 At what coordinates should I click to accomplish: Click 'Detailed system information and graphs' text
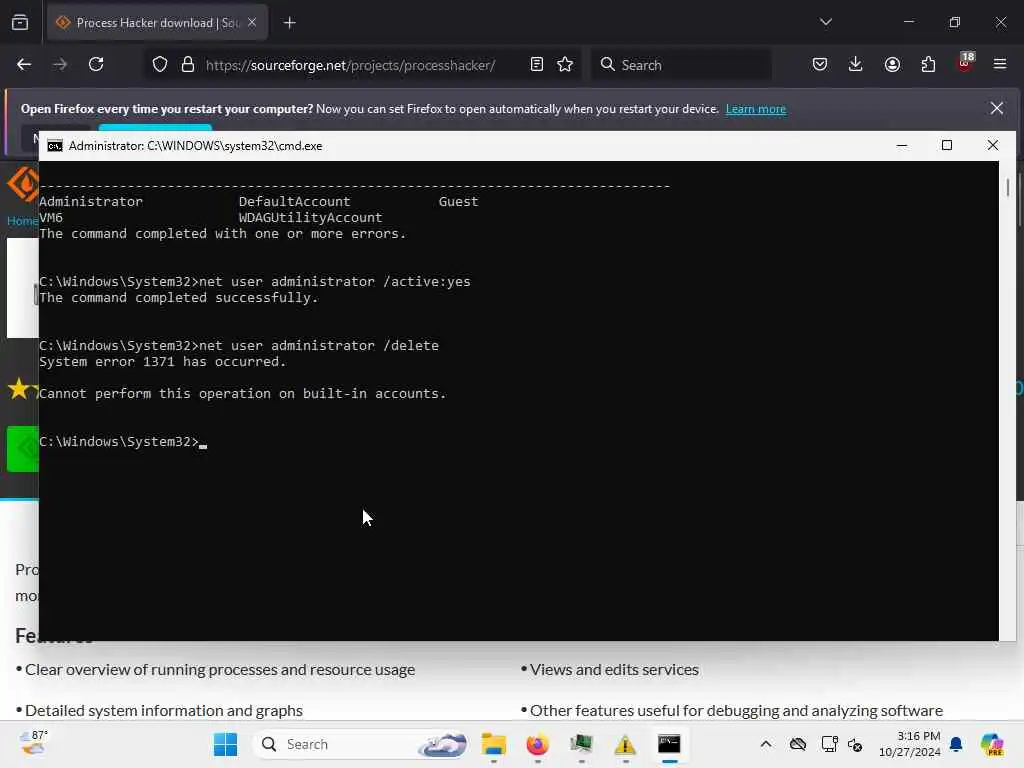coord(164,711)
